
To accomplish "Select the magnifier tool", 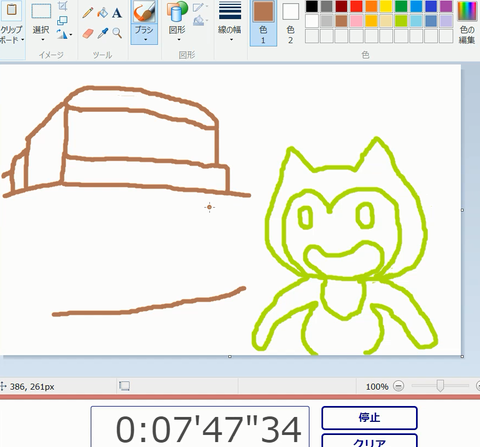I will 117,33.
